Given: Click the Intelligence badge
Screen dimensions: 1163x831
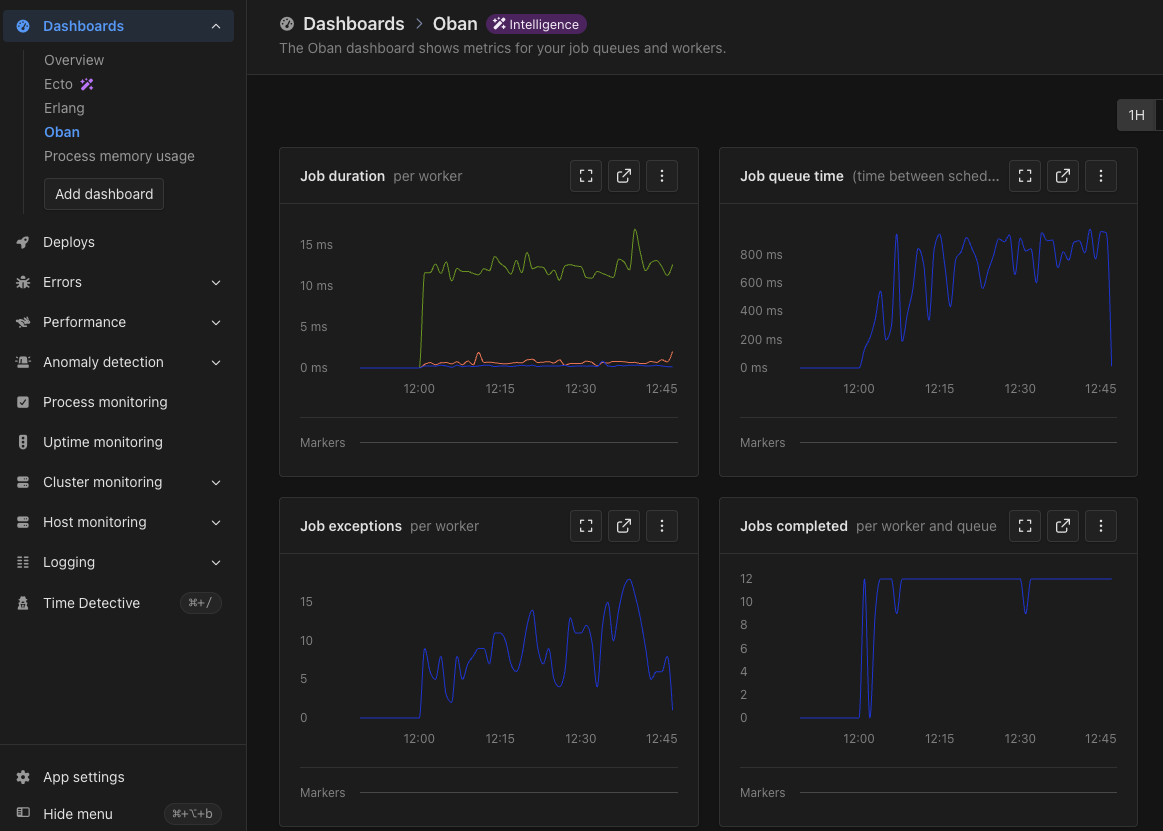Looking at the screenshot, I should (x=536, y=24).
